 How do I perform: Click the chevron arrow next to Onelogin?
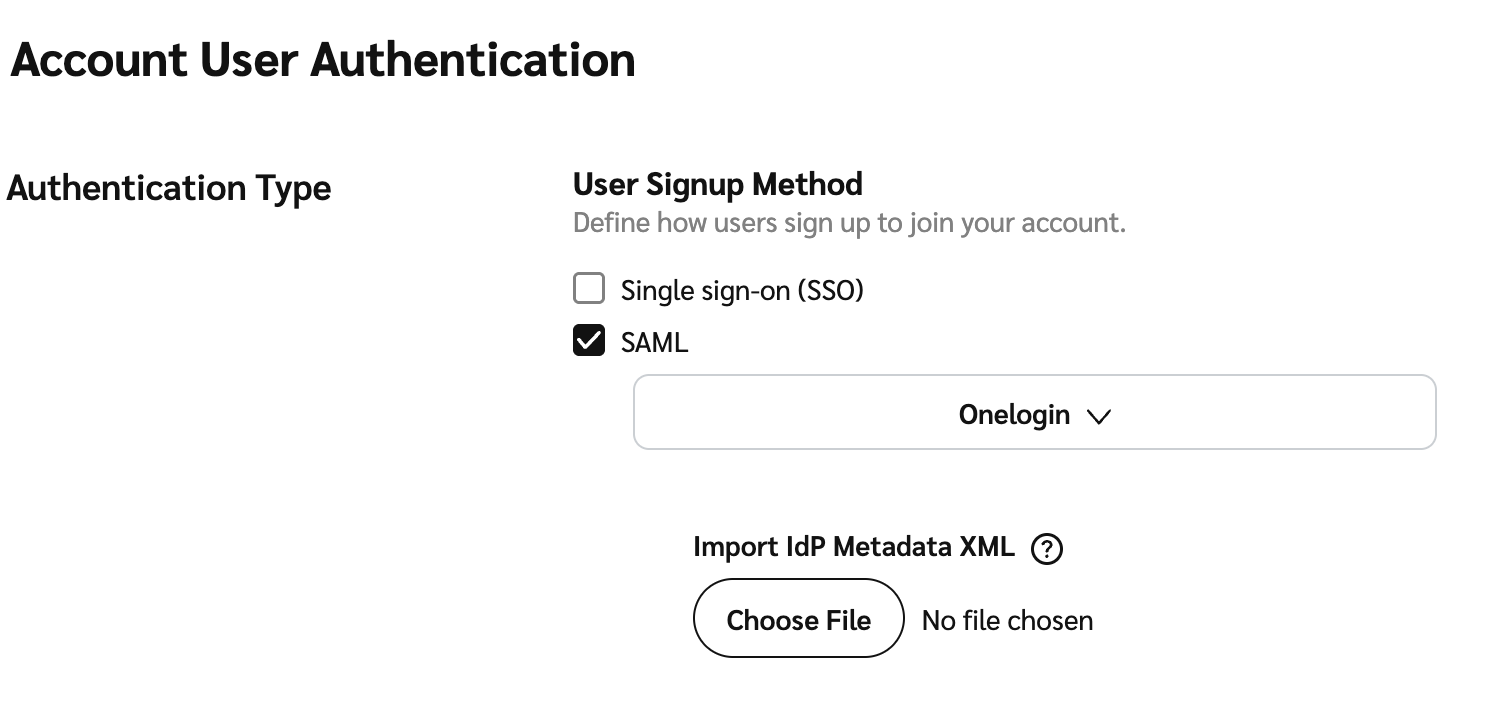tap(1098, 417)
